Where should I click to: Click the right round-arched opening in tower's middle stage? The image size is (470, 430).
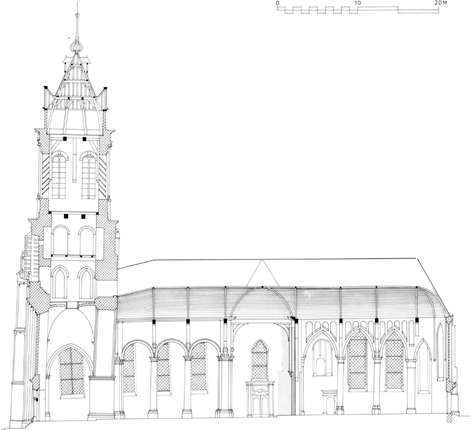87,240
